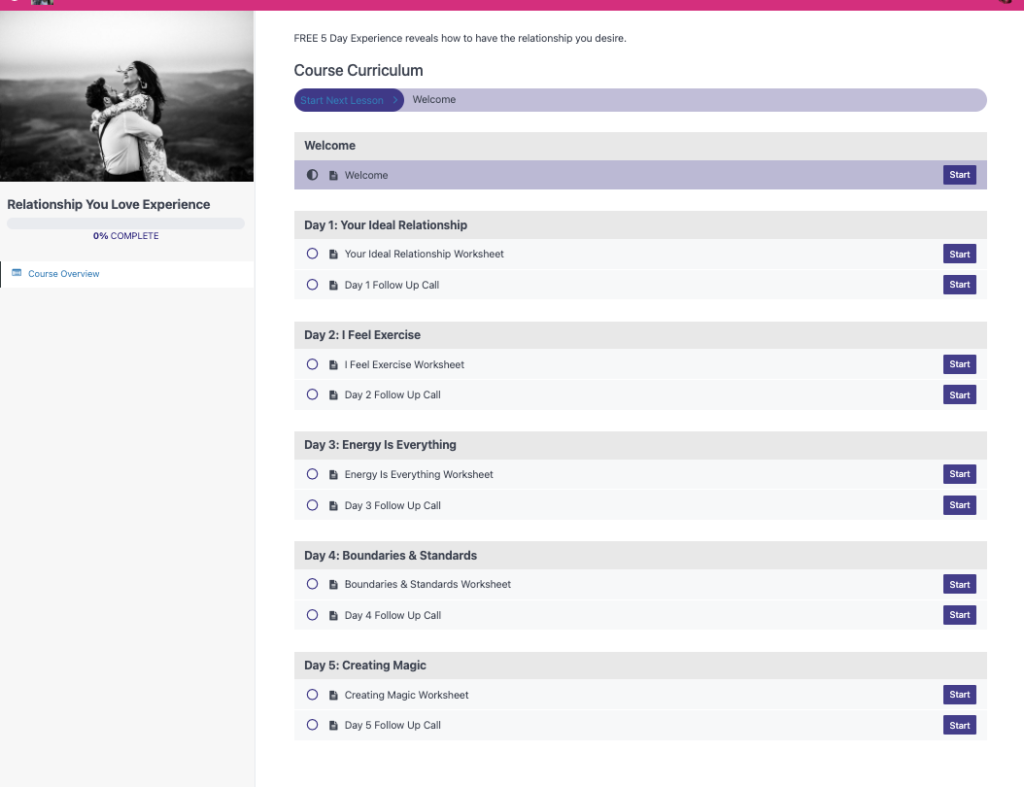Open I Feel Exercise Worksheet lesson title

coord(404,364)
